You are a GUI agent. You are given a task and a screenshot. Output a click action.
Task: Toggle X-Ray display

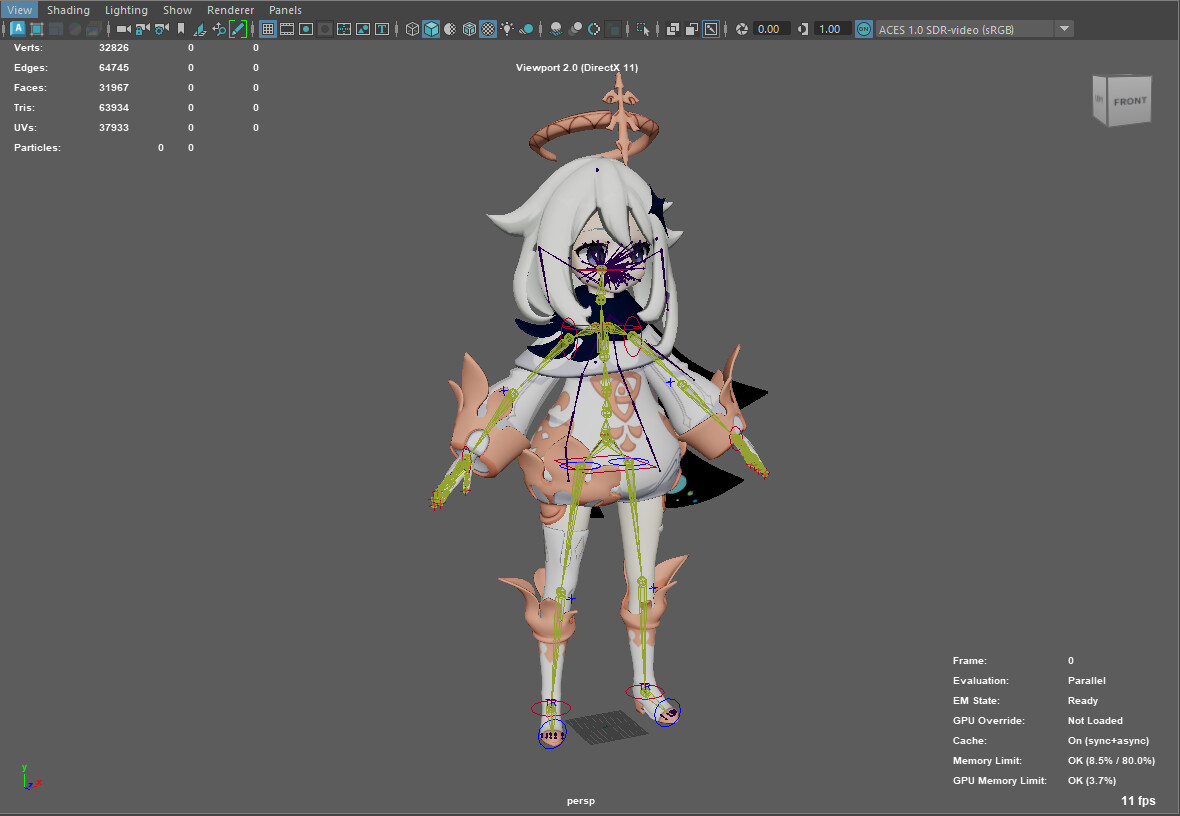pyautogui.click(x=672, y=29)
